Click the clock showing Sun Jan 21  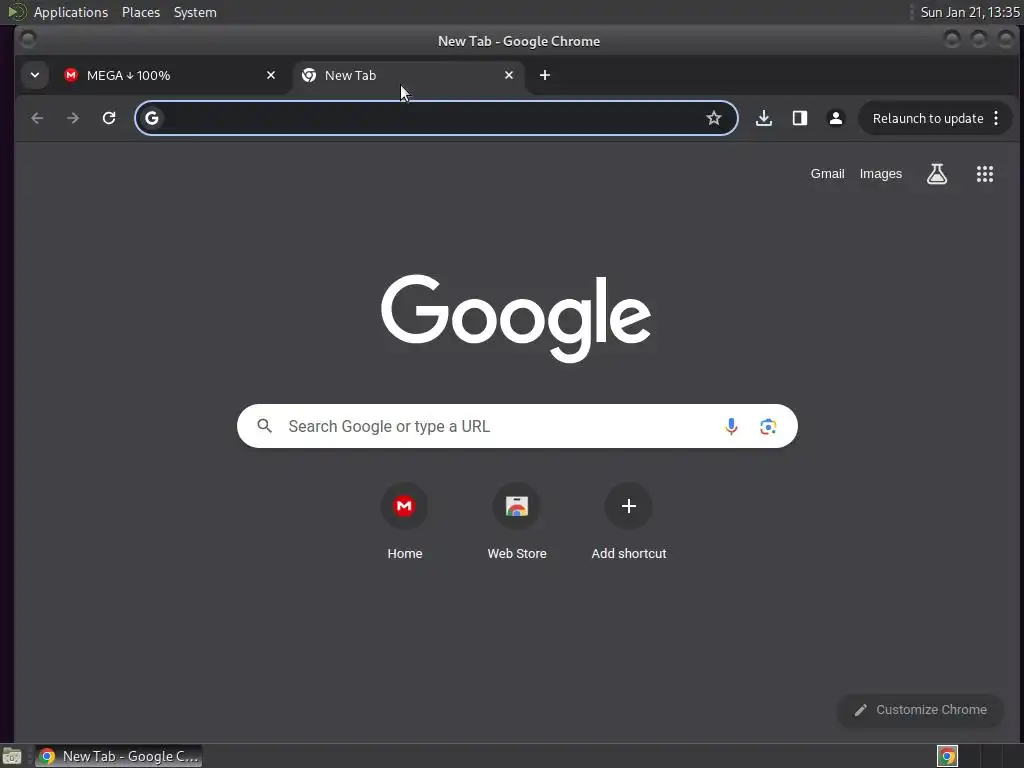coord(969,12)
